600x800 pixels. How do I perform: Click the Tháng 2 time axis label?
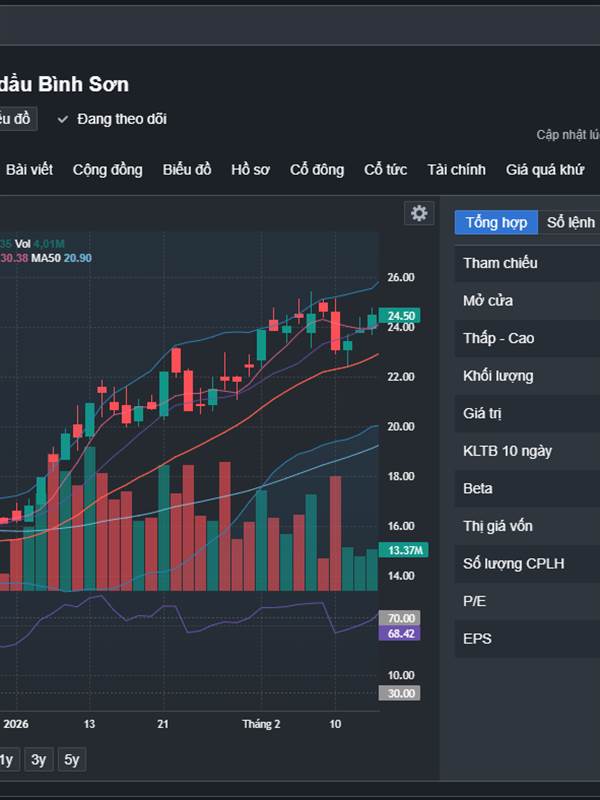tap(262, 723)
